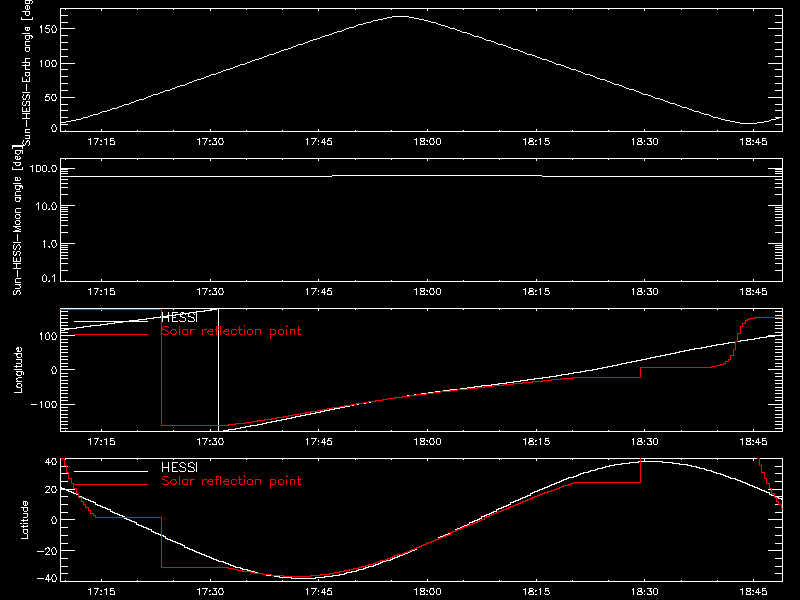Click white HESSI legend line sample in Latitude plot
The height and width of the screenshot is (600, 800).
(x=111, y=471)
